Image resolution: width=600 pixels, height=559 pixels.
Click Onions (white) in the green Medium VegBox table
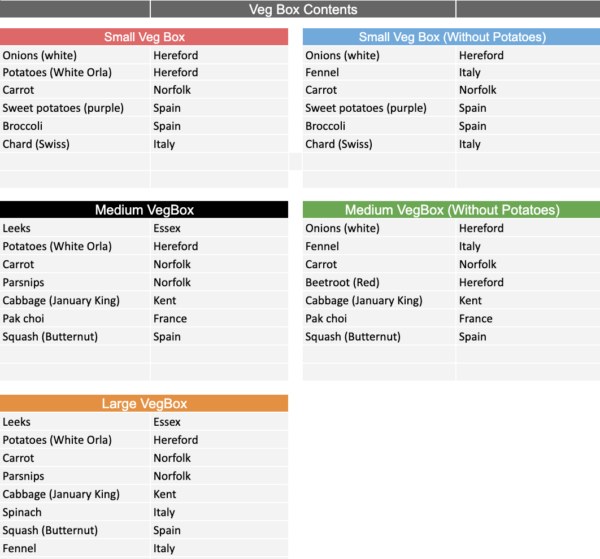(343, 229)
